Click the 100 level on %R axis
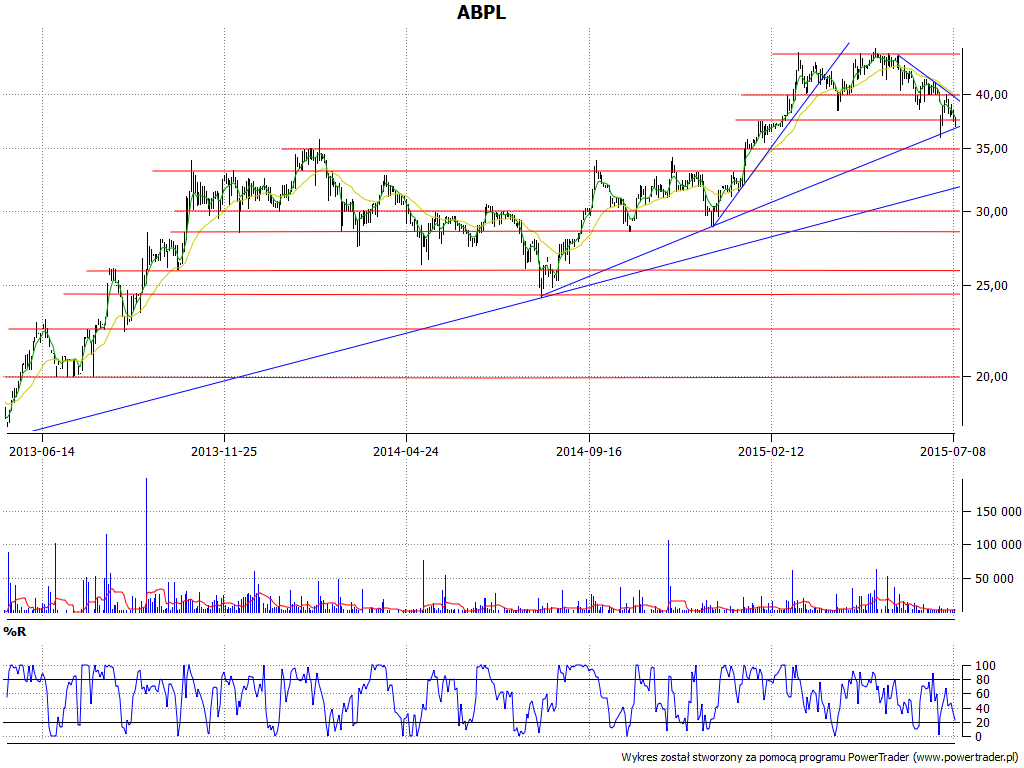This screenshot has width=1024, height=768. [985, 666]
